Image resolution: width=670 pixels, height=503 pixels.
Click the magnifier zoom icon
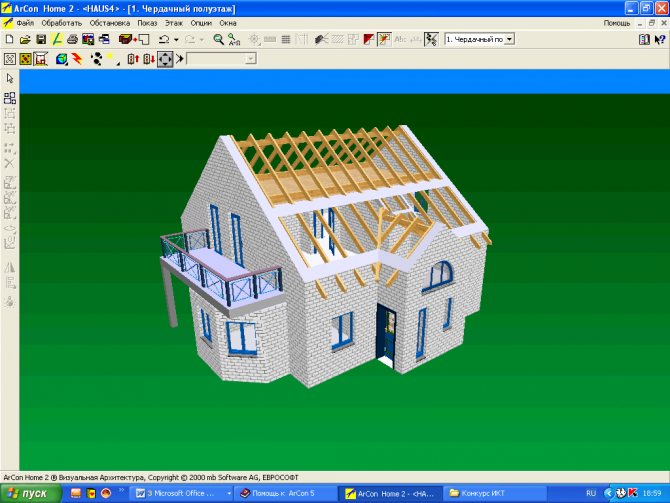coord(219,39)
